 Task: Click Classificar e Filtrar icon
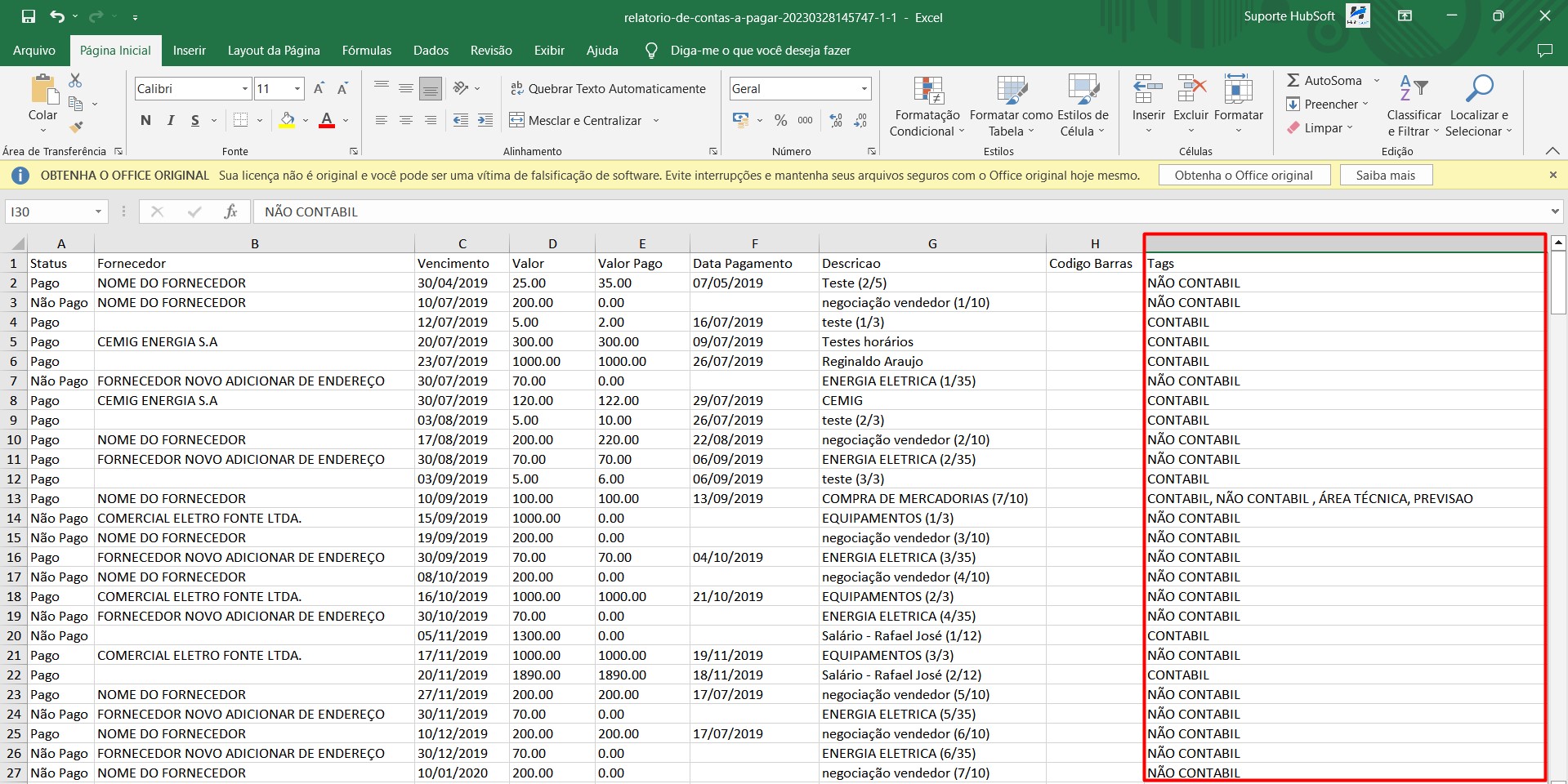[x=1414, y=89]
